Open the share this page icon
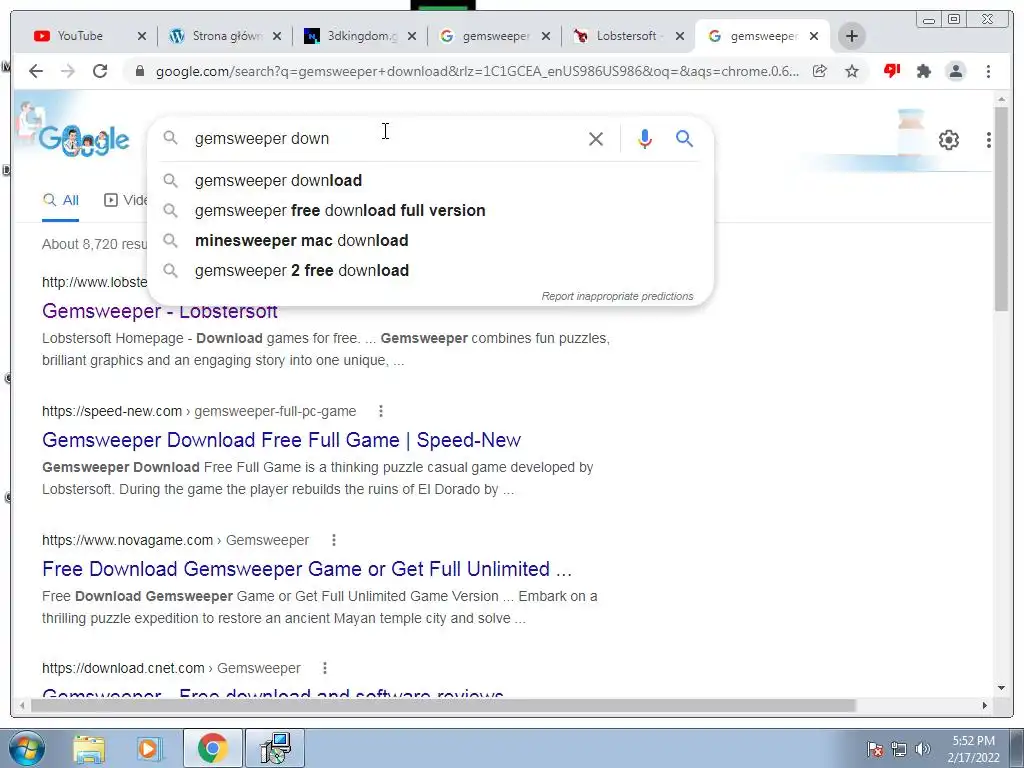 [x=820, y=71]
